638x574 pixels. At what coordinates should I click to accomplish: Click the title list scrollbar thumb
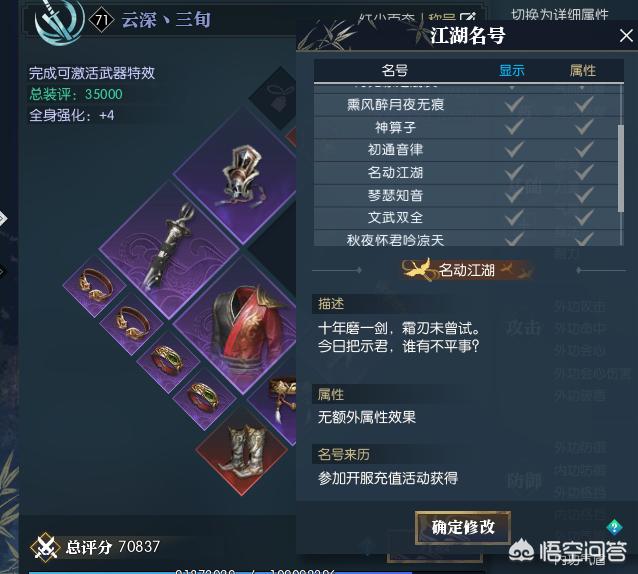621,168
